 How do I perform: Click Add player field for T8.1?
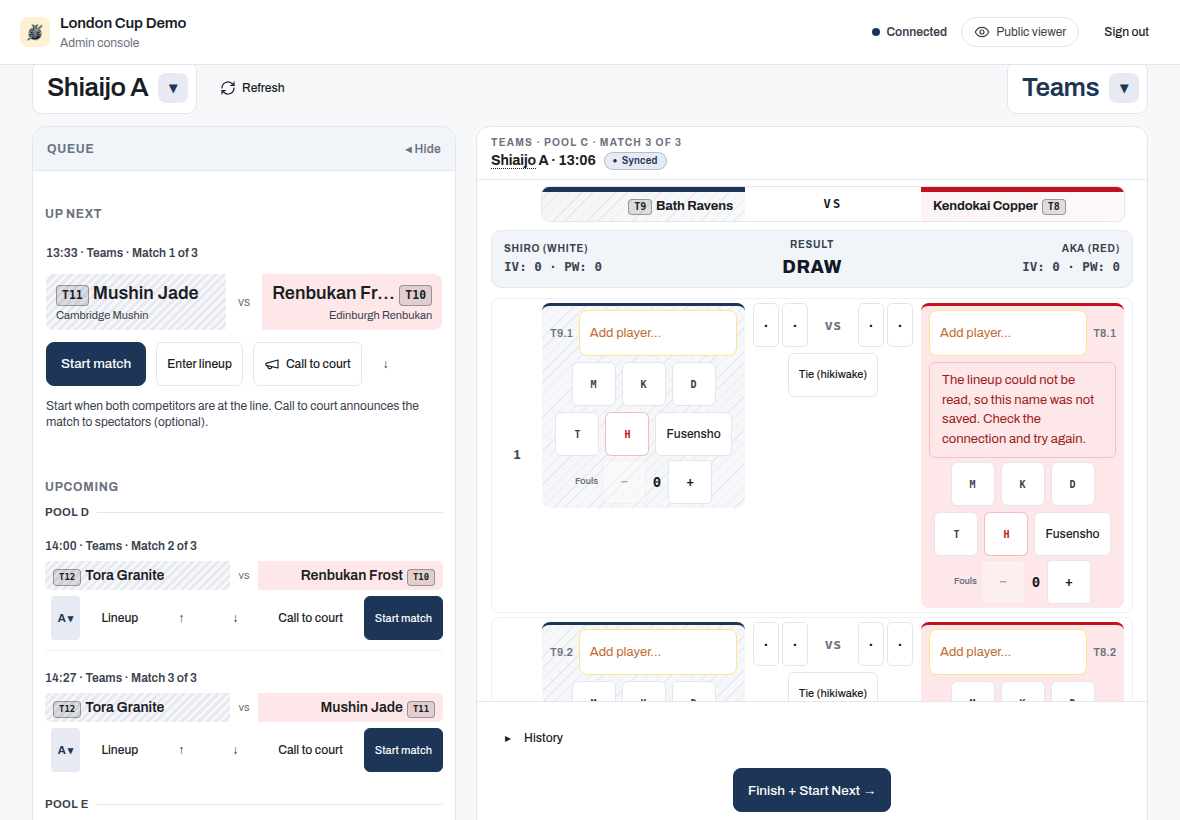pyautogui.click(x=1008, y=333)
